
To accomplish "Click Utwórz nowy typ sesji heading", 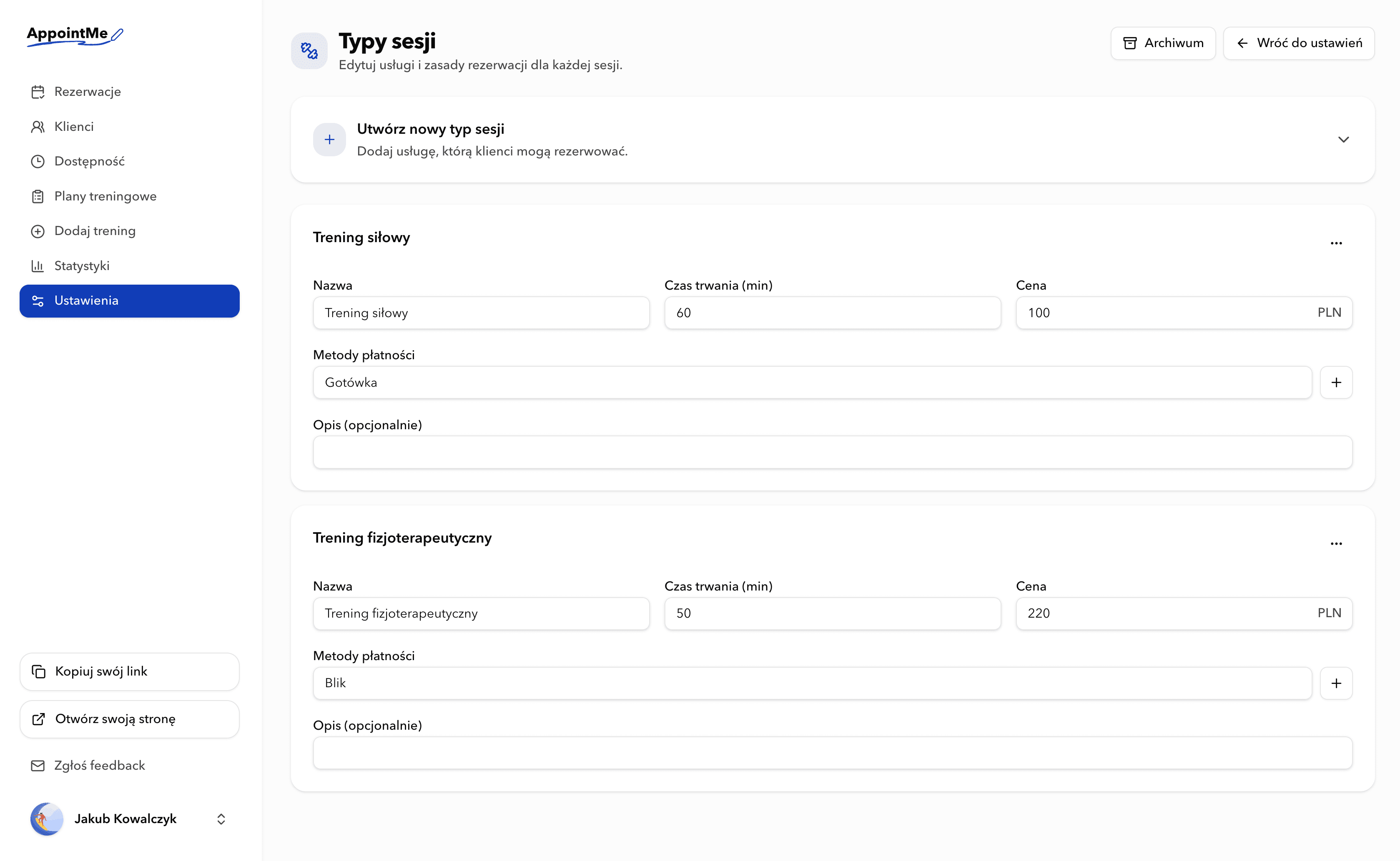I will pyautogui.click(x=431, y=129).
